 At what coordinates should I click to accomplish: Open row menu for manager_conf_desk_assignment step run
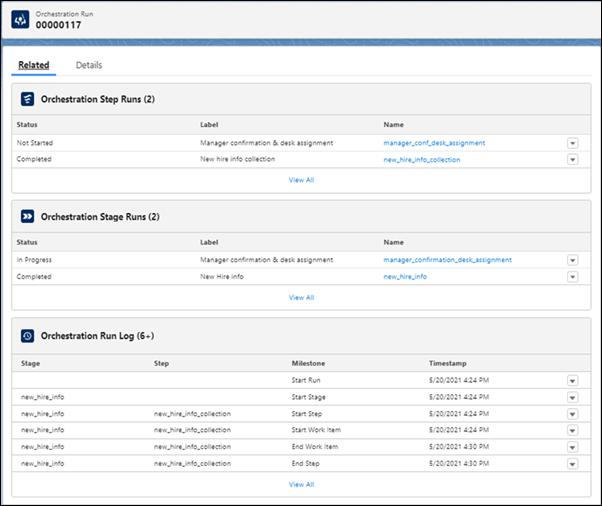click(572, 143)
